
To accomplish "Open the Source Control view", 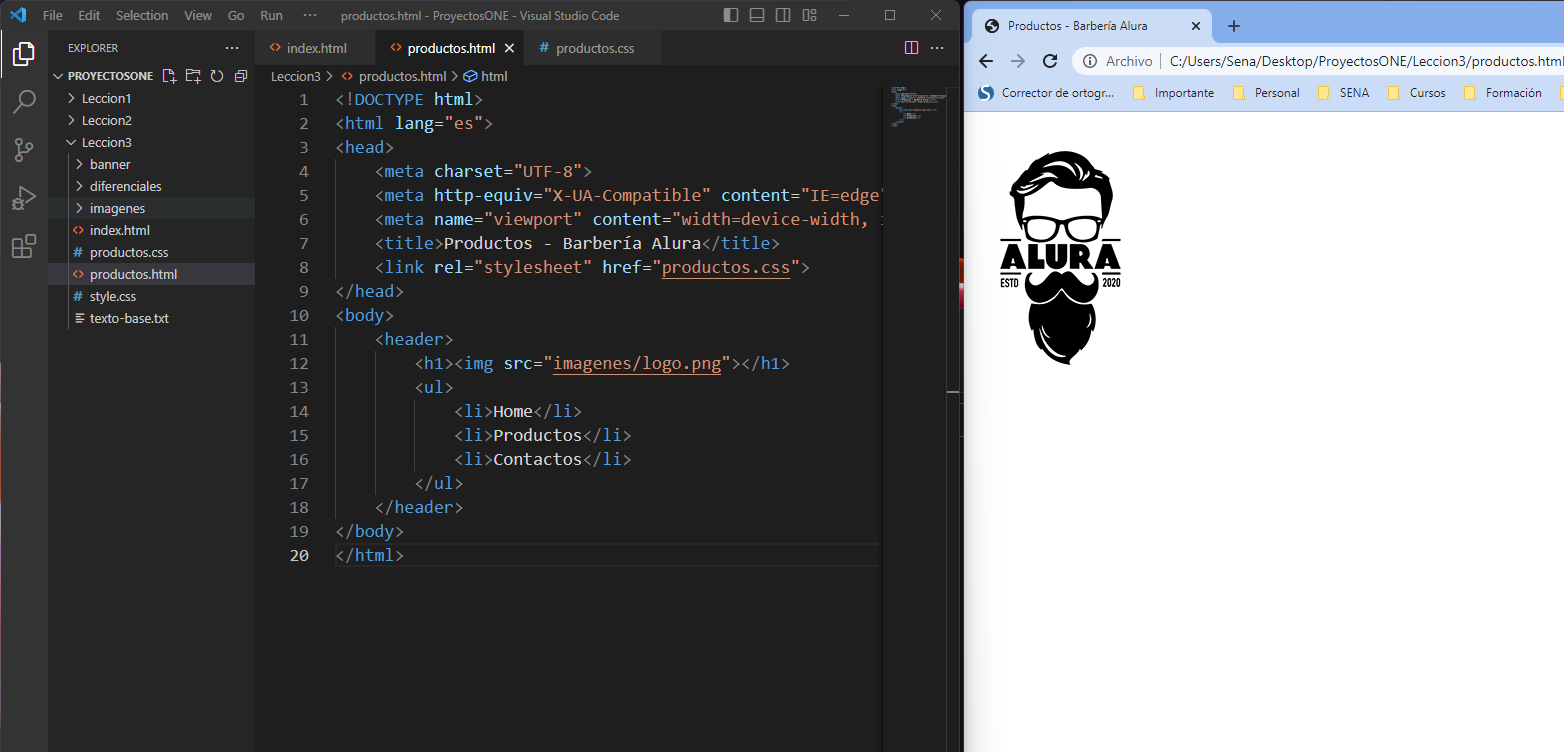I will coord(24,150).
